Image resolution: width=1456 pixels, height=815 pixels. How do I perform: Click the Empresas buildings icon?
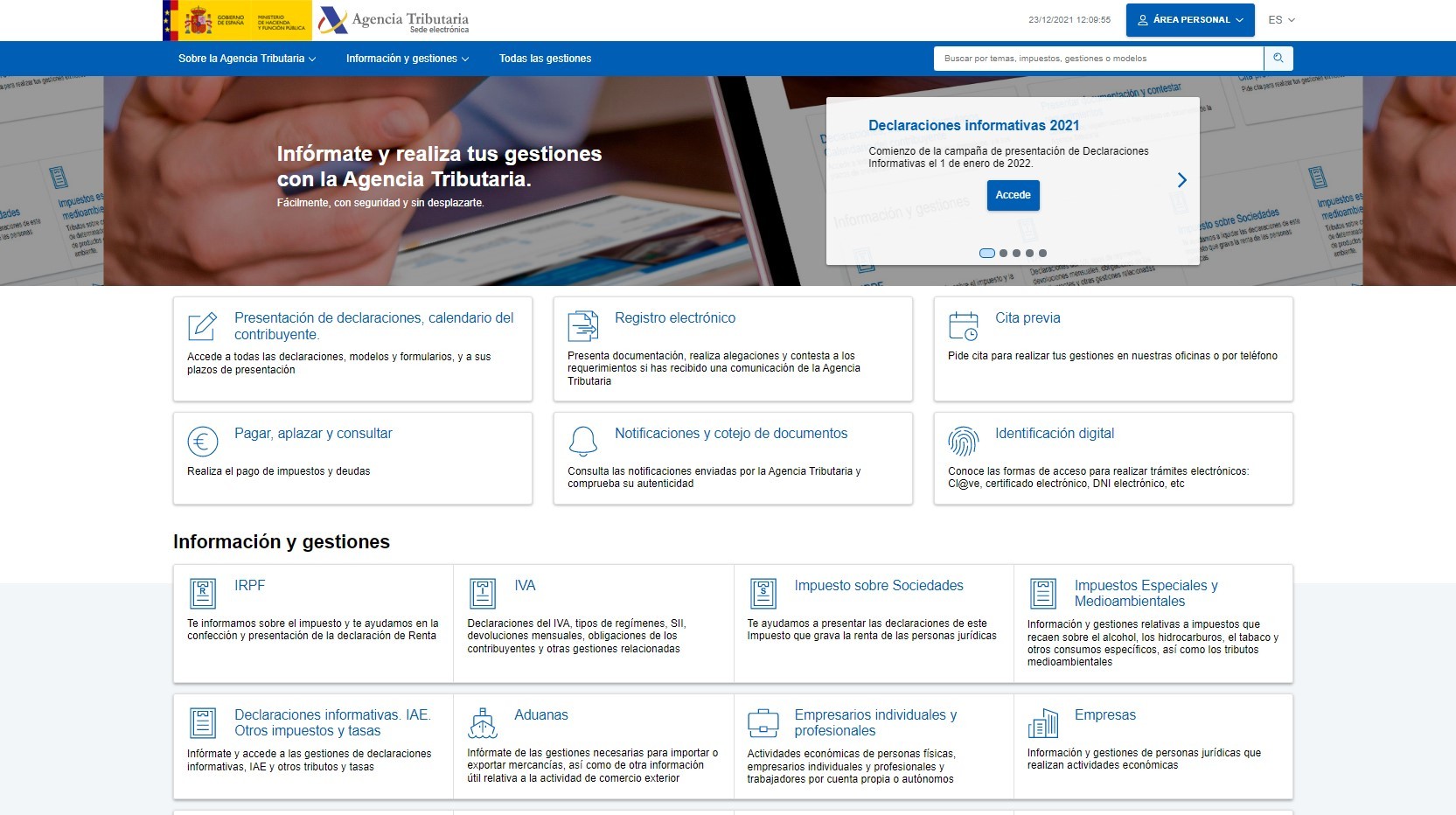coord(1043,723)
